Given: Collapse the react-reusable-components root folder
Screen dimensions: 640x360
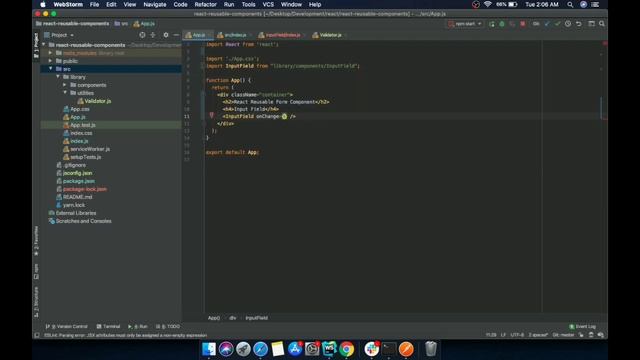Looking at the screenshot, I should click(44, 45).
